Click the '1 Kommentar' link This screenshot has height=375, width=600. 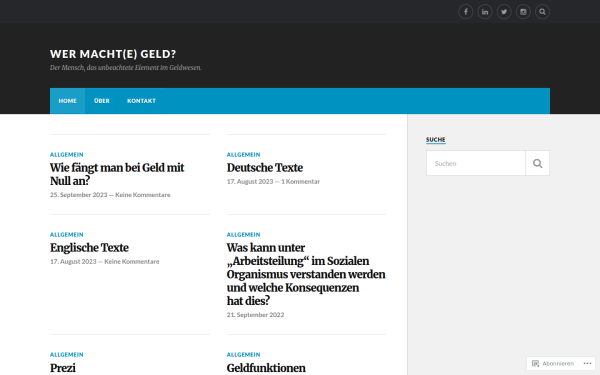300,182
